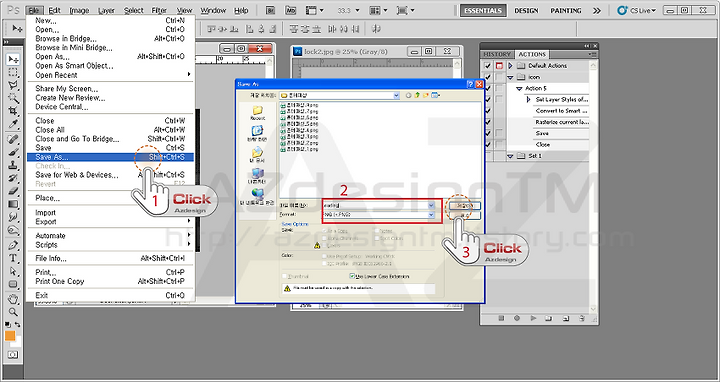
Task: Switch to the History tab
Action: point(497,54)
